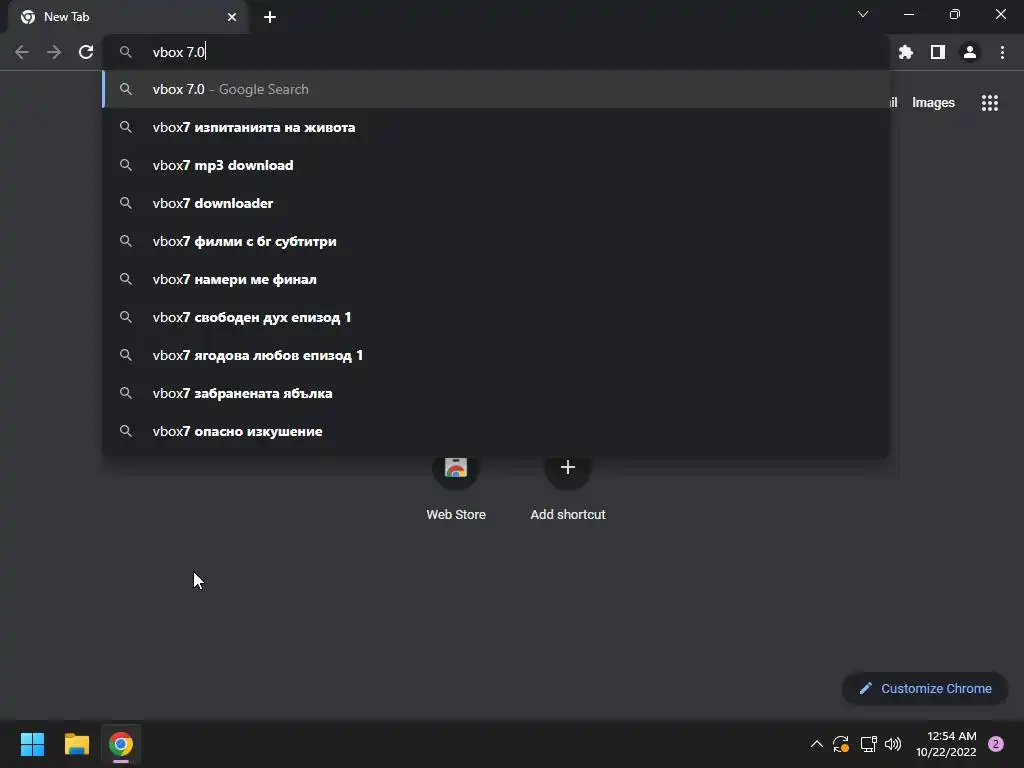This screenshot has width=1024, height=768.
Task: Open the Chrome three-dot menu
Action: coord(1002,52)
